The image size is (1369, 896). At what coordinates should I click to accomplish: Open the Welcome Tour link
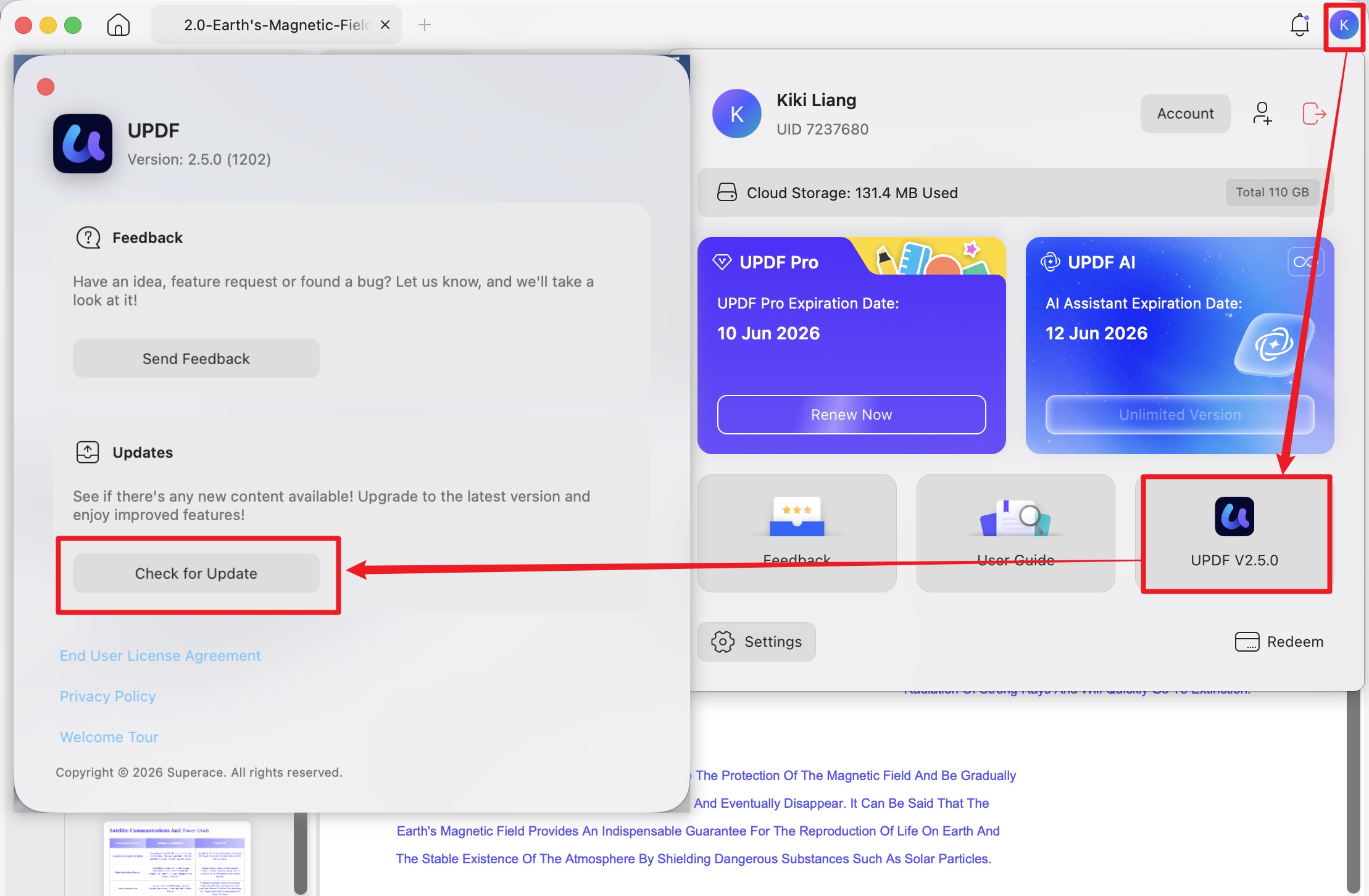click(109, 737)
